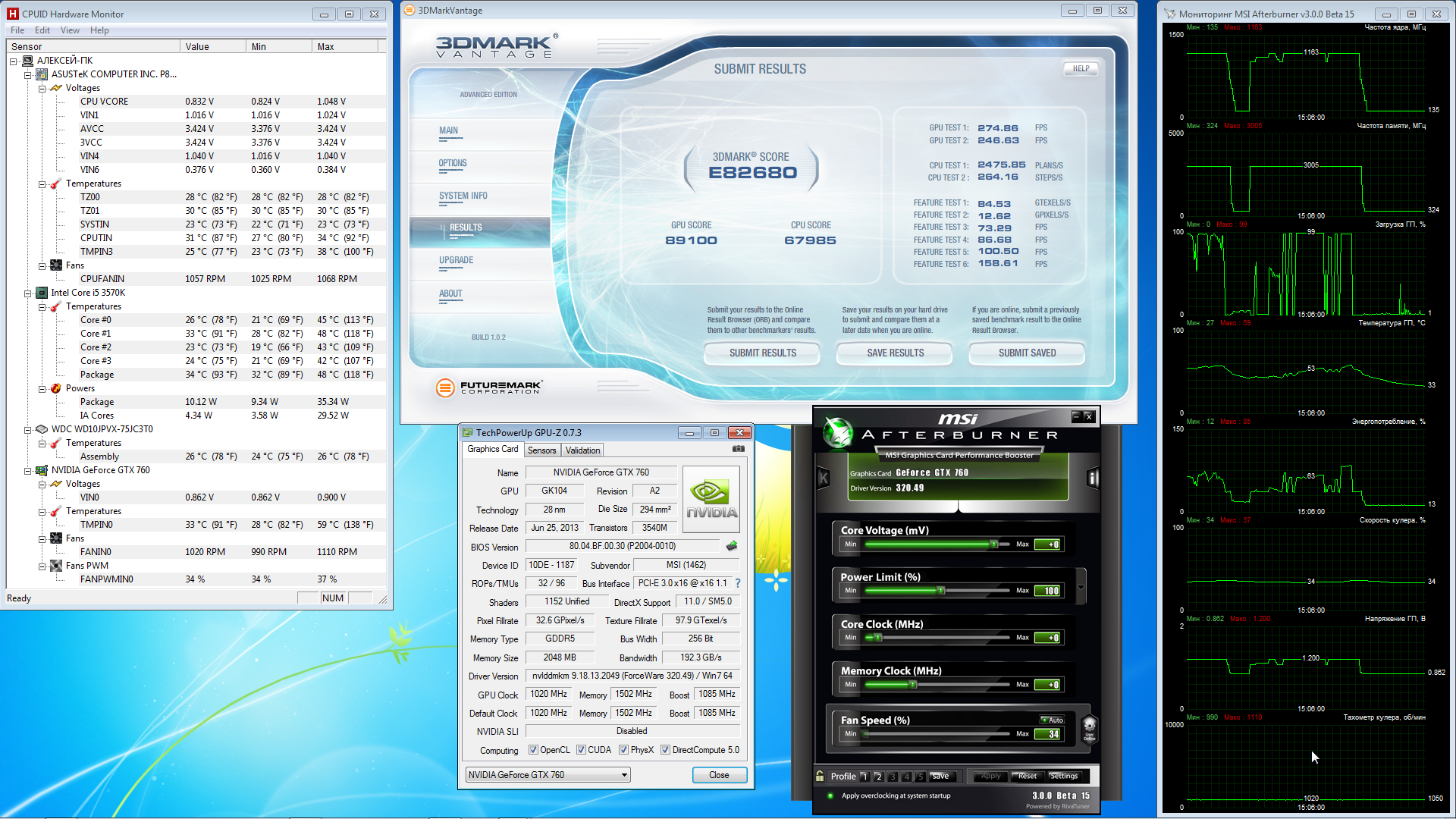Click the GPU-Z title bar icon
1456x819 pixels.
[468, 432]
